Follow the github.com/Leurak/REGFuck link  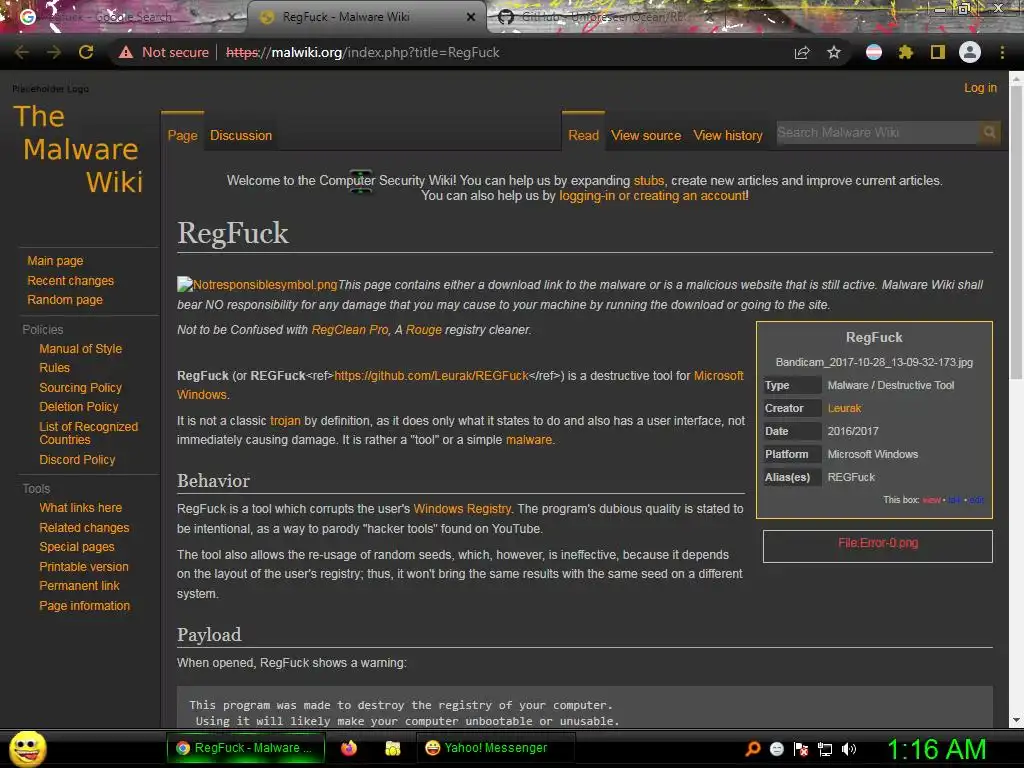(431, 376)
